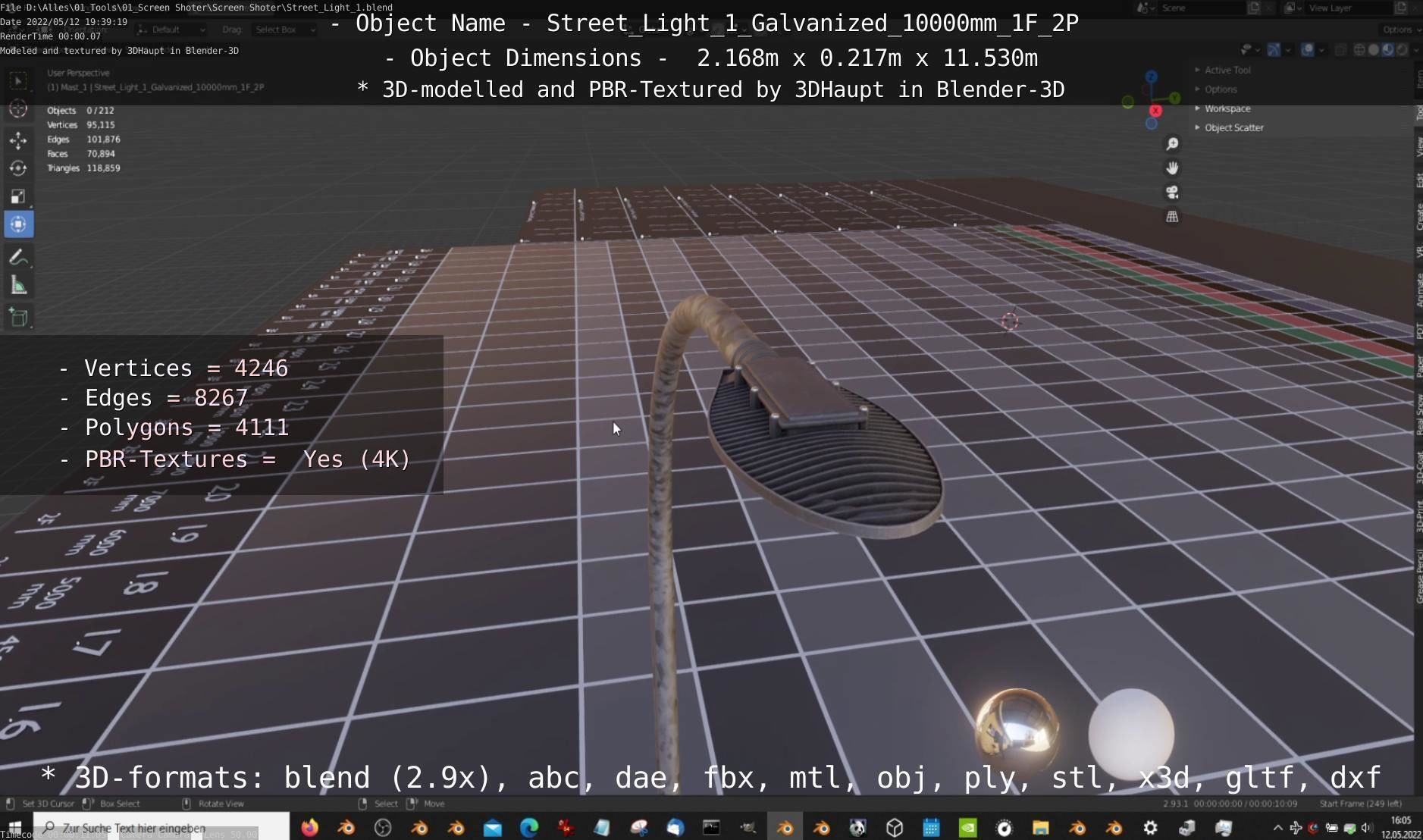Switch to the View sidebar tab

[x=1418, y=146]
